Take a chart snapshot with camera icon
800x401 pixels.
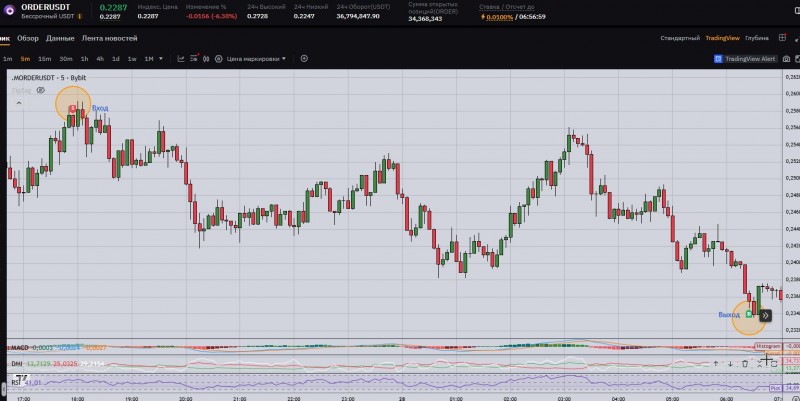click(786, 59)
